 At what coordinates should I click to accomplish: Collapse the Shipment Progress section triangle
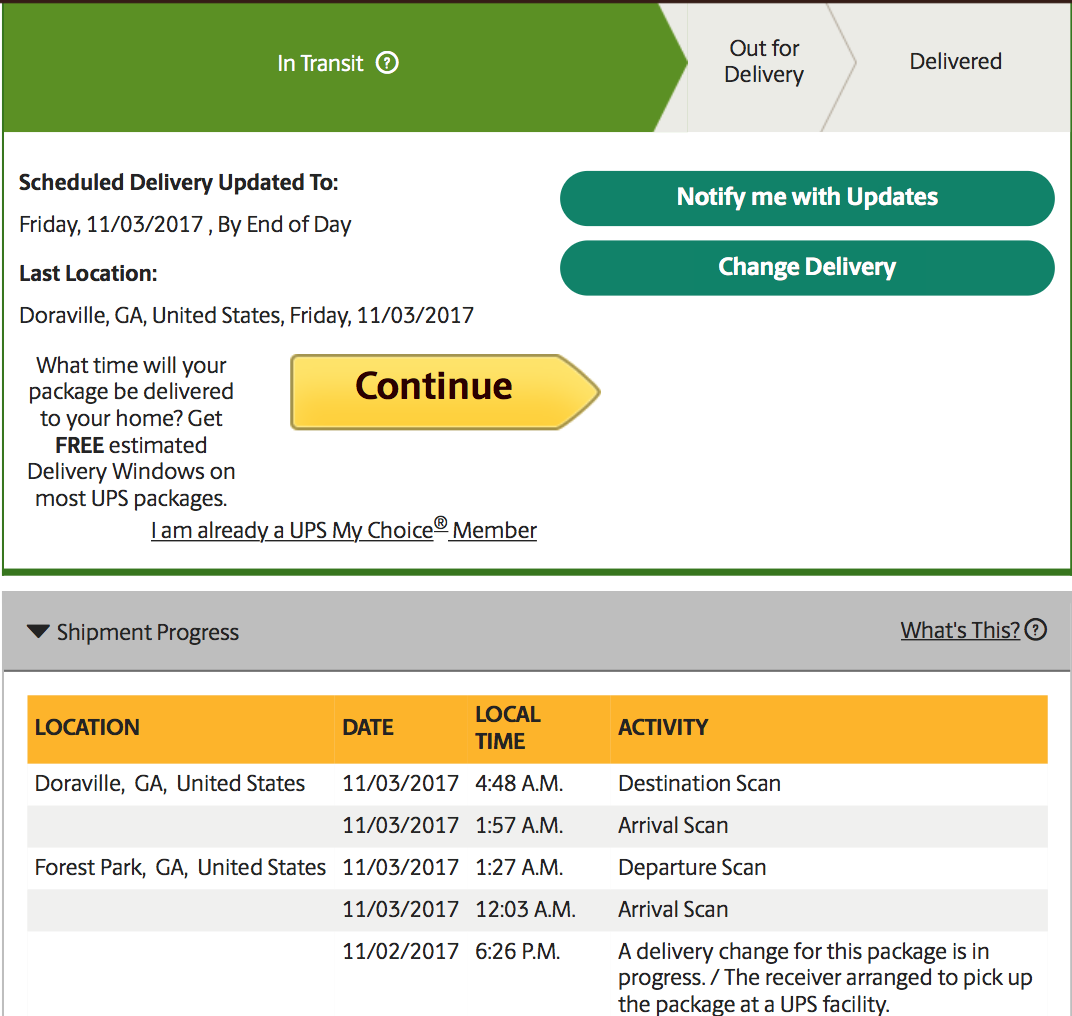(x=38, y=631)
